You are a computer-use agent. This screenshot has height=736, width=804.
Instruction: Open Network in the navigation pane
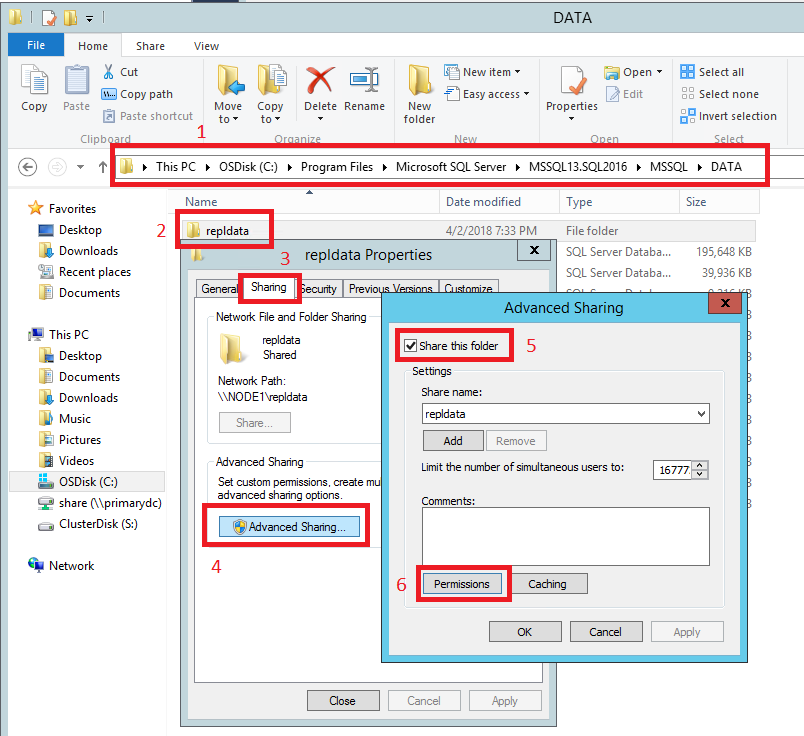(62, 566)
